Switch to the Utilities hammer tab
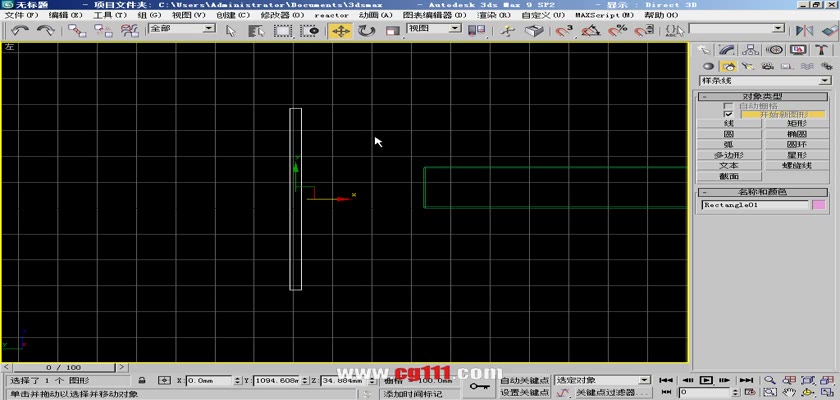Viewport: 840px width, 400px height. [x=821, y=50]
